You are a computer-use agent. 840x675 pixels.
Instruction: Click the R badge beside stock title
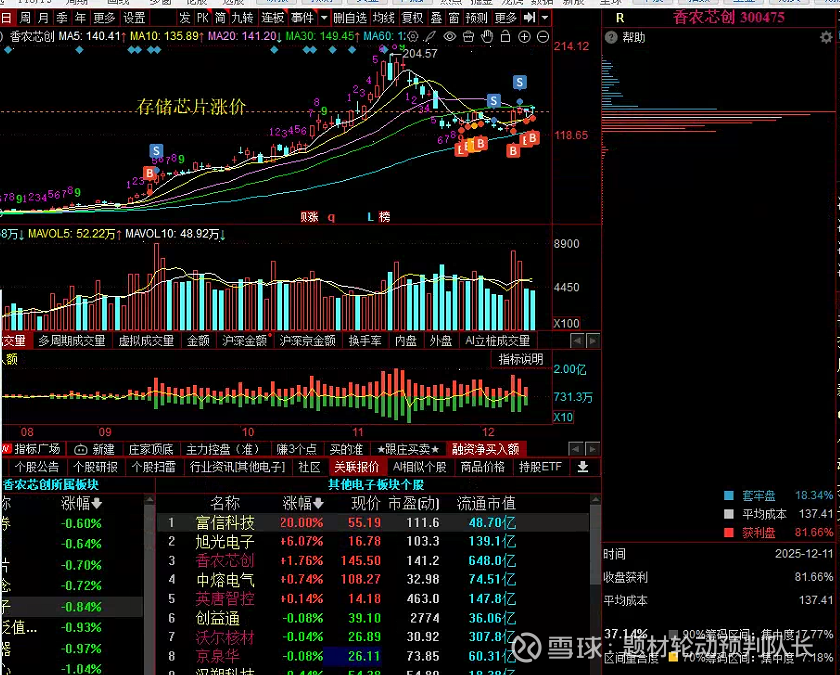click(x=620, y=18)
